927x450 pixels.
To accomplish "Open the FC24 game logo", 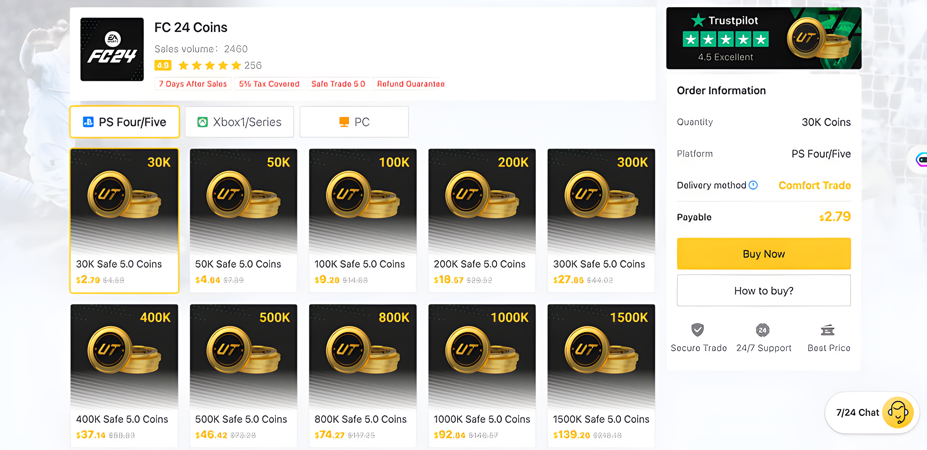I will pos(112,49).
